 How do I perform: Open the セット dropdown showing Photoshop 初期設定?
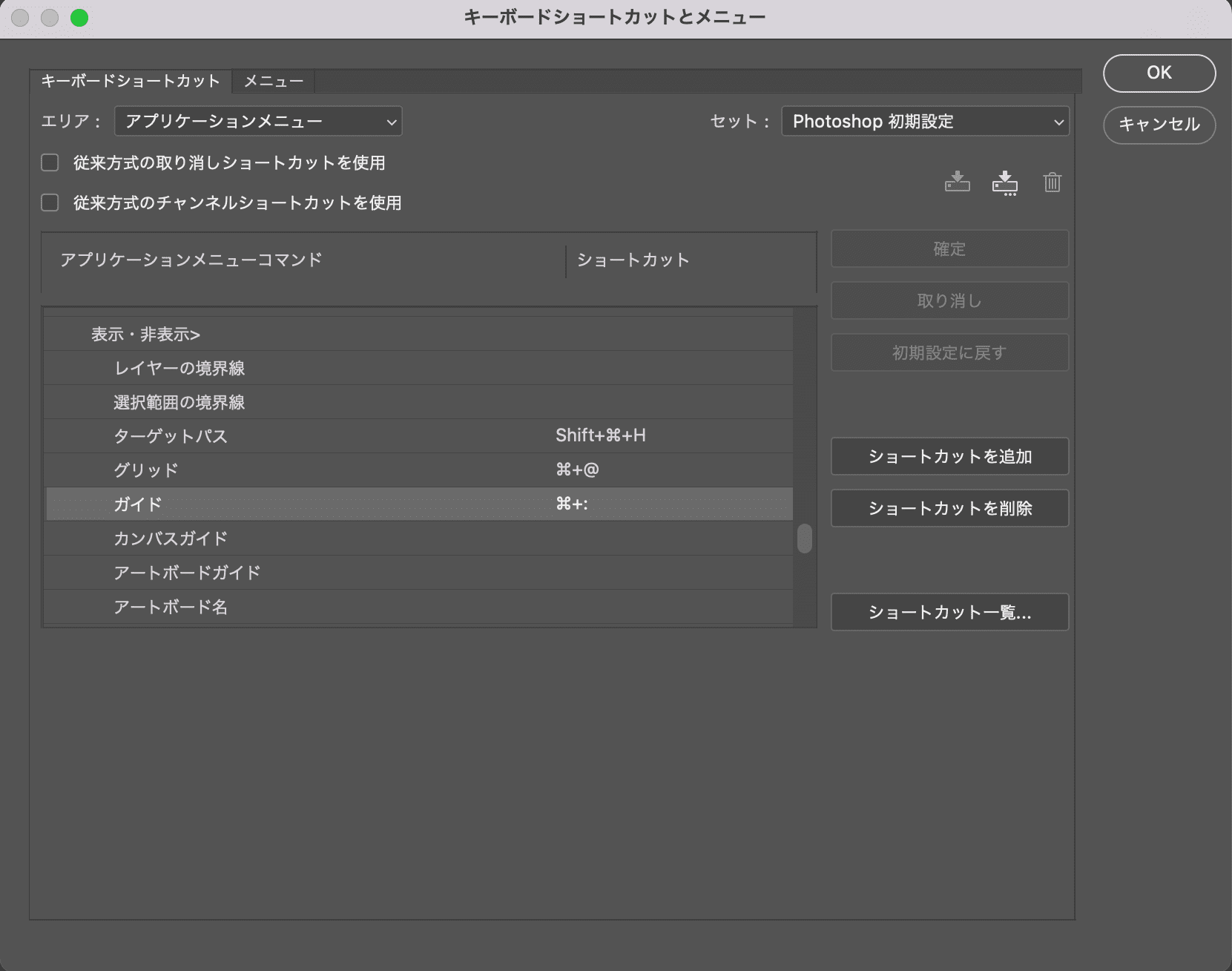pyautogui.click(x=925, y=121)
